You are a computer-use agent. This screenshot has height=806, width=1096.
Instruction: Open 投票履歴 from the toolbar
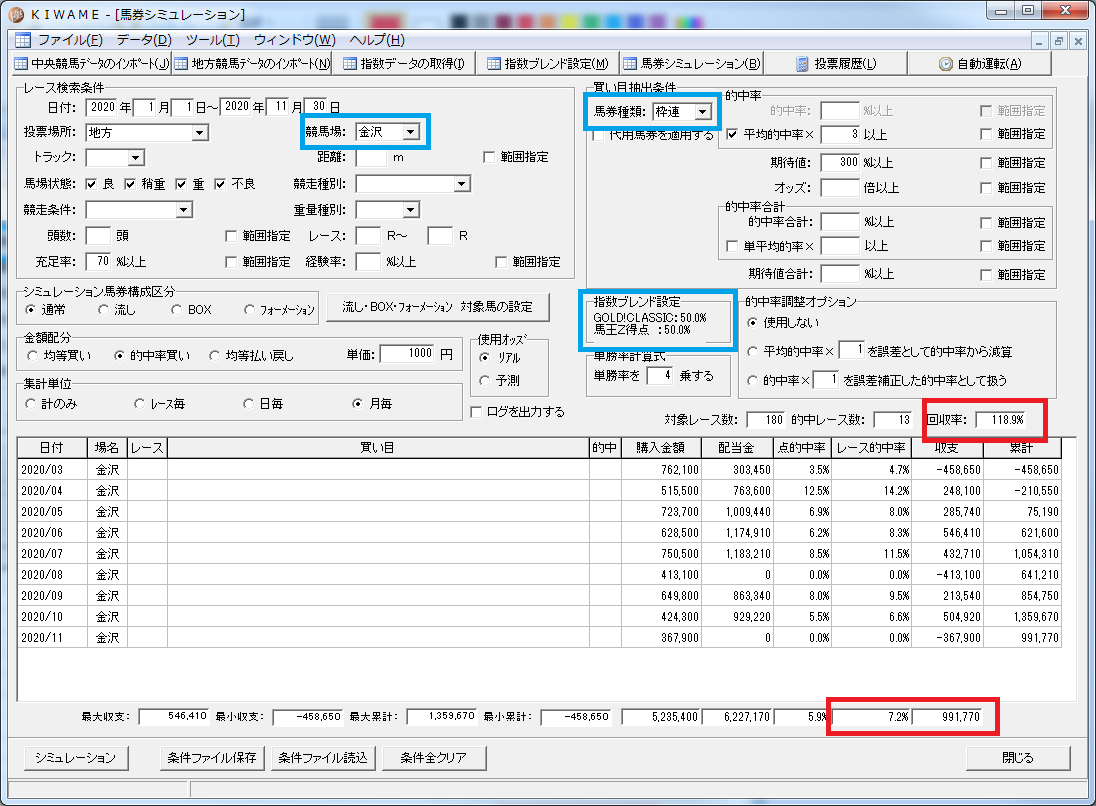point(835,64)
